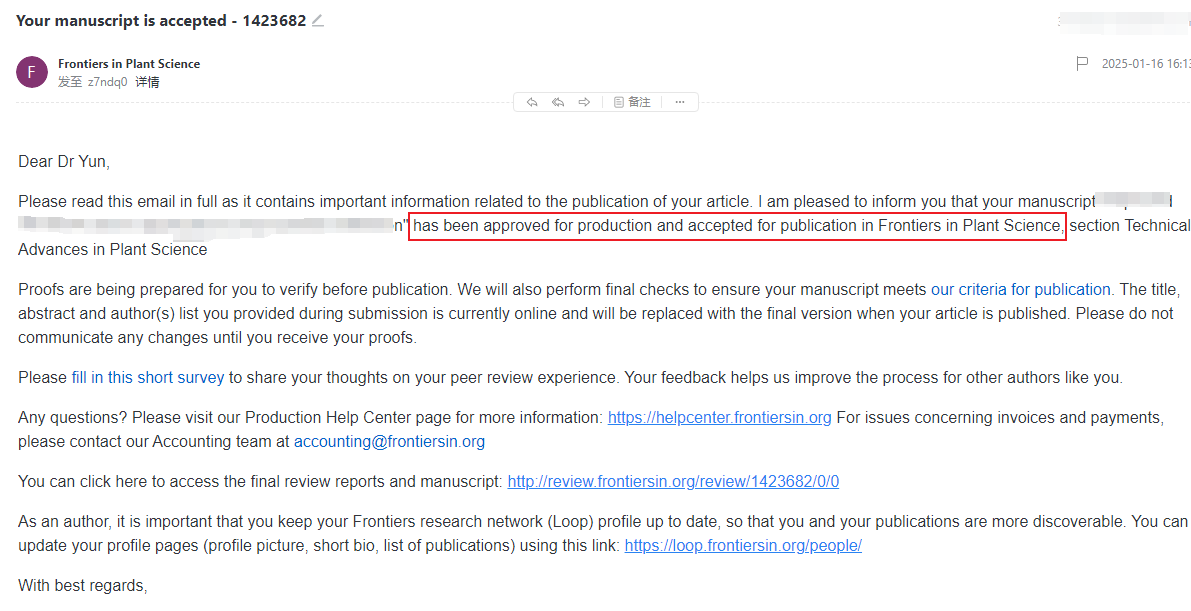
Task: Click the forward arrow icon
Action: [584, 102]
